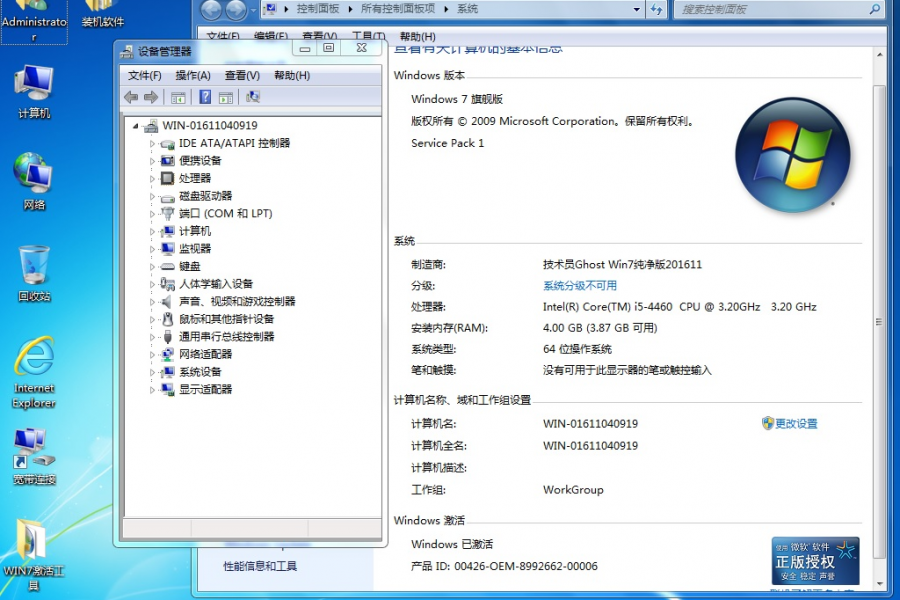Expand the 计算机 node in Device Manager
900x600 pixels.
pos(152,232)
